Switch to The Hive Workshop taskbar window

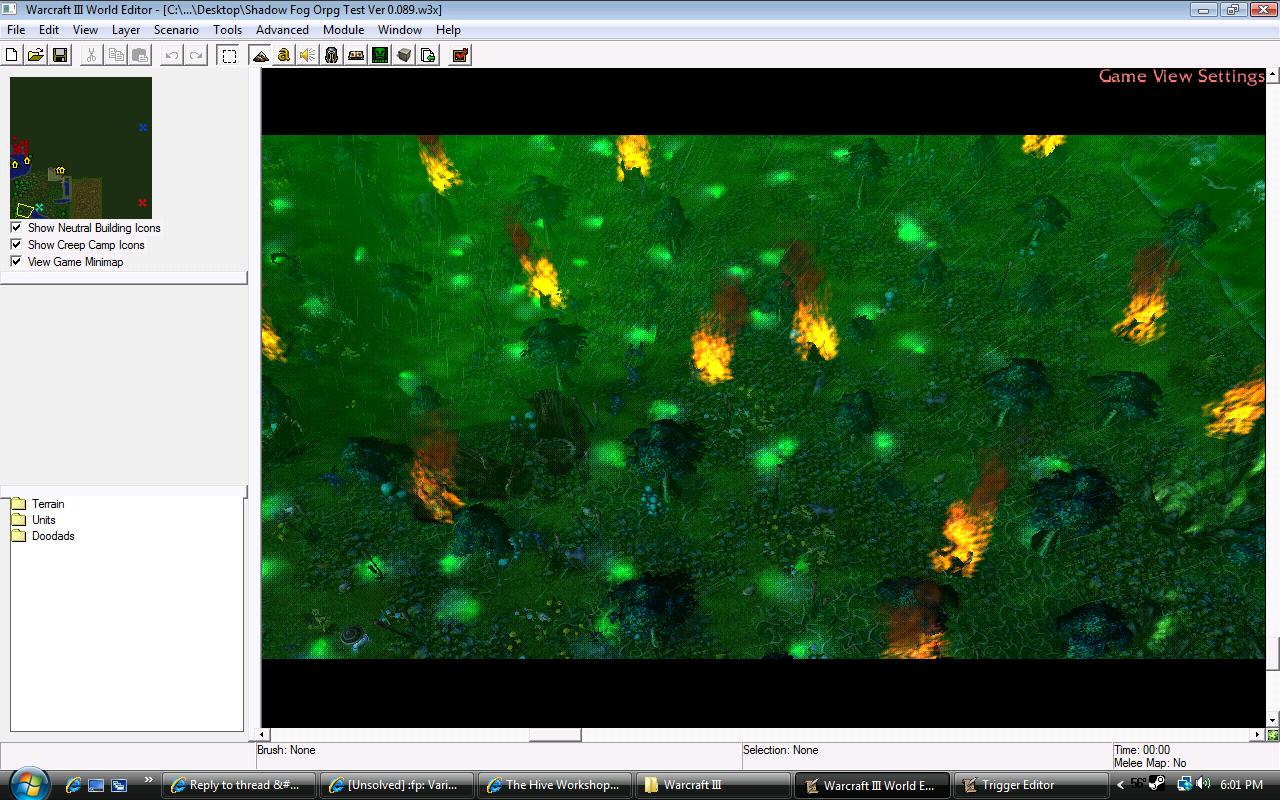(x=555, y=785)
